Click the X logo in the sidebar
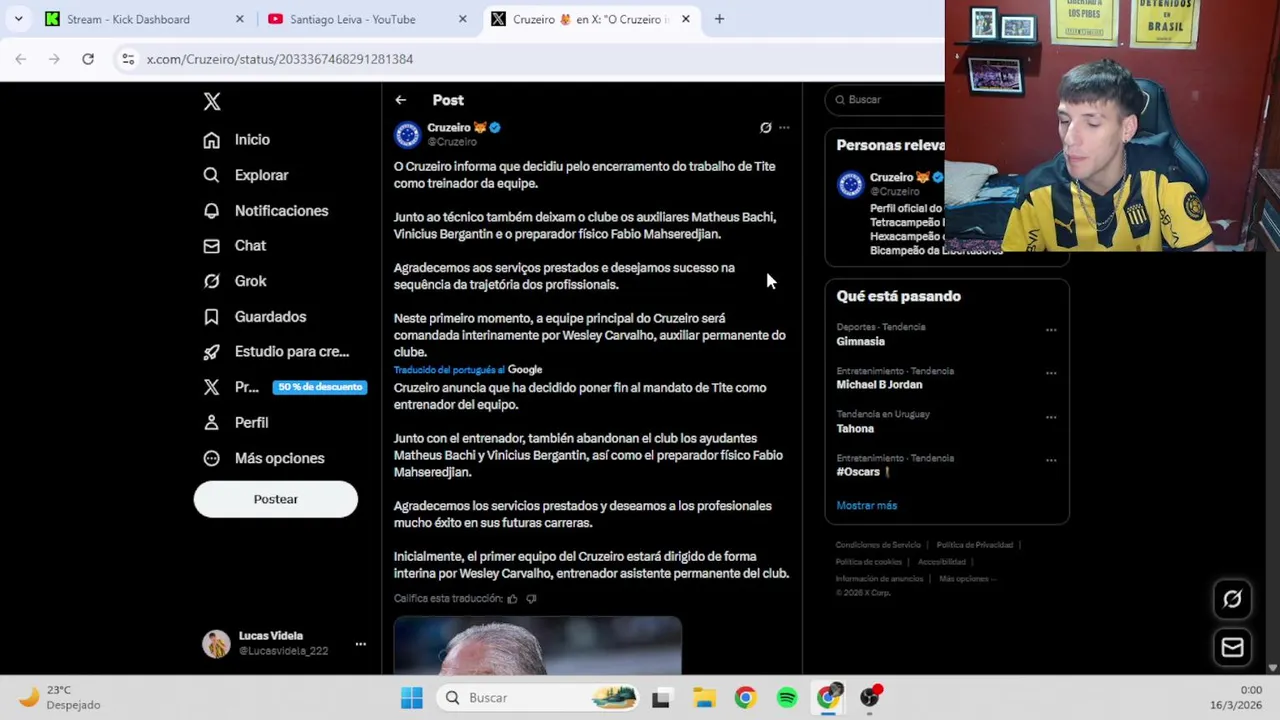This screenshot has height=720, width=1280. (x=212, y=101)
